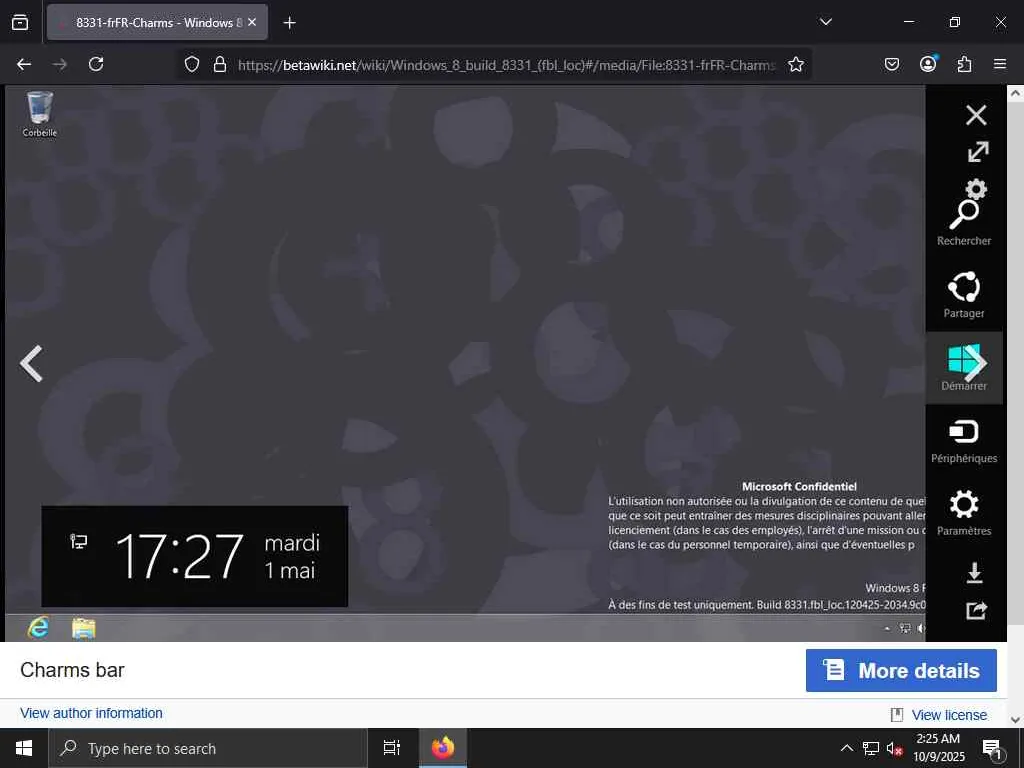1024x768 pixels.
Task: Click the Firefox taskbar icon
Action: (443, 748)
